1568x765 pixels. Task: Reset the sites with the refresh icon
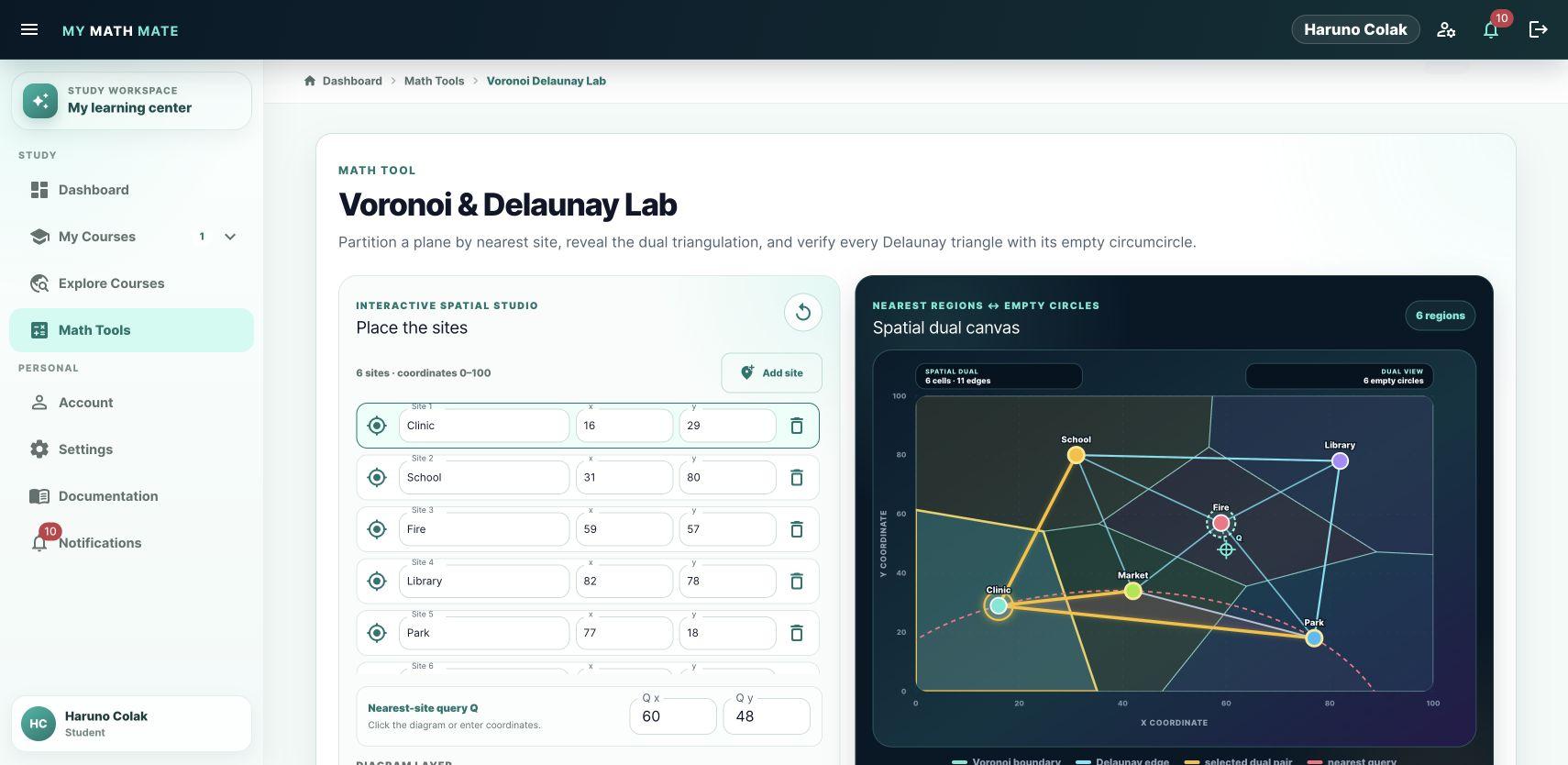pos(803,312)
